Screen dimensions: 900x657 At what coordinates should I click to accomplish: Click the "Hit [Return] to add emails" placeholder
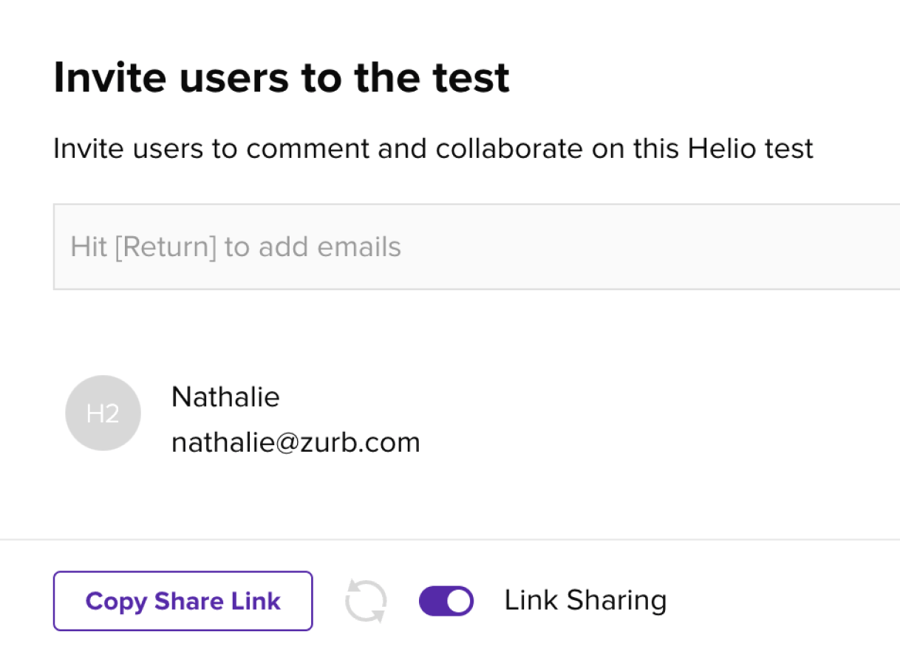pos(235,247)
